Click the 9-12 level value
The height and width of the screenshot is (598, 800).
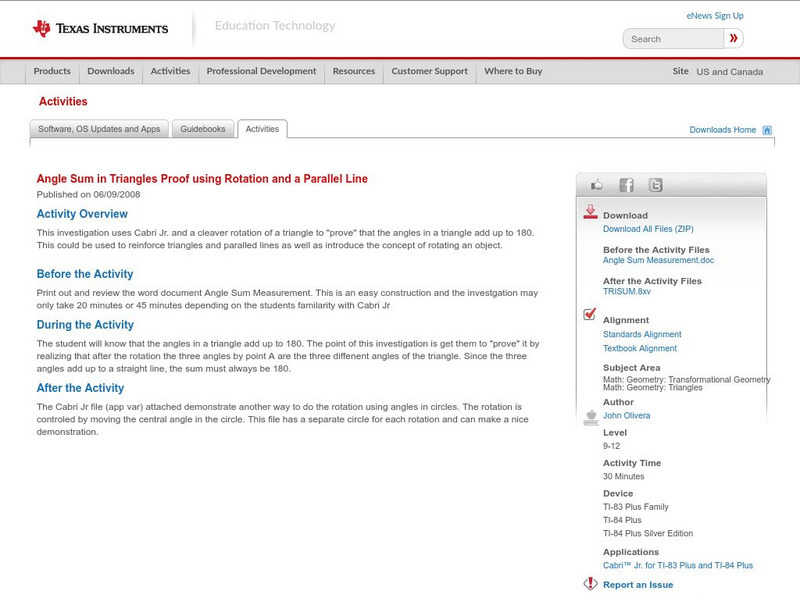click(611, 446)
